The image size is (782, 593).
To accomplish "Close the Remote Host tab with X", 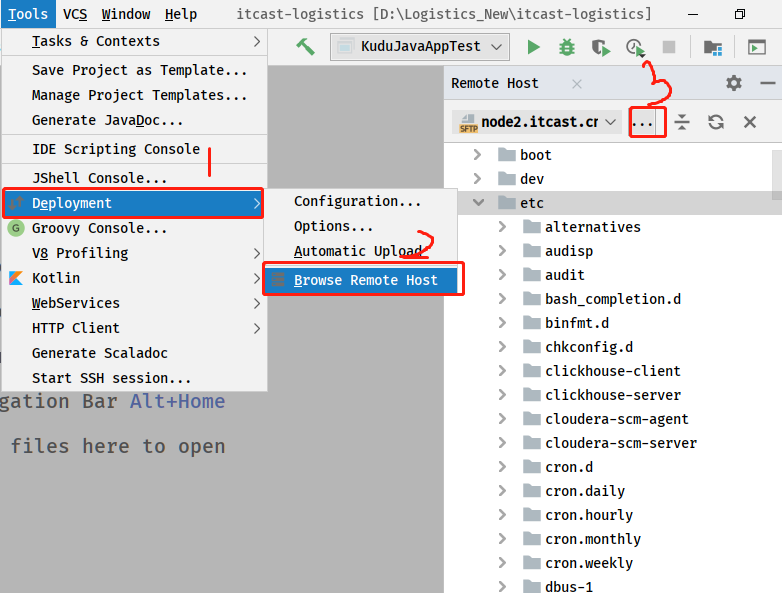I will point(577,84).
